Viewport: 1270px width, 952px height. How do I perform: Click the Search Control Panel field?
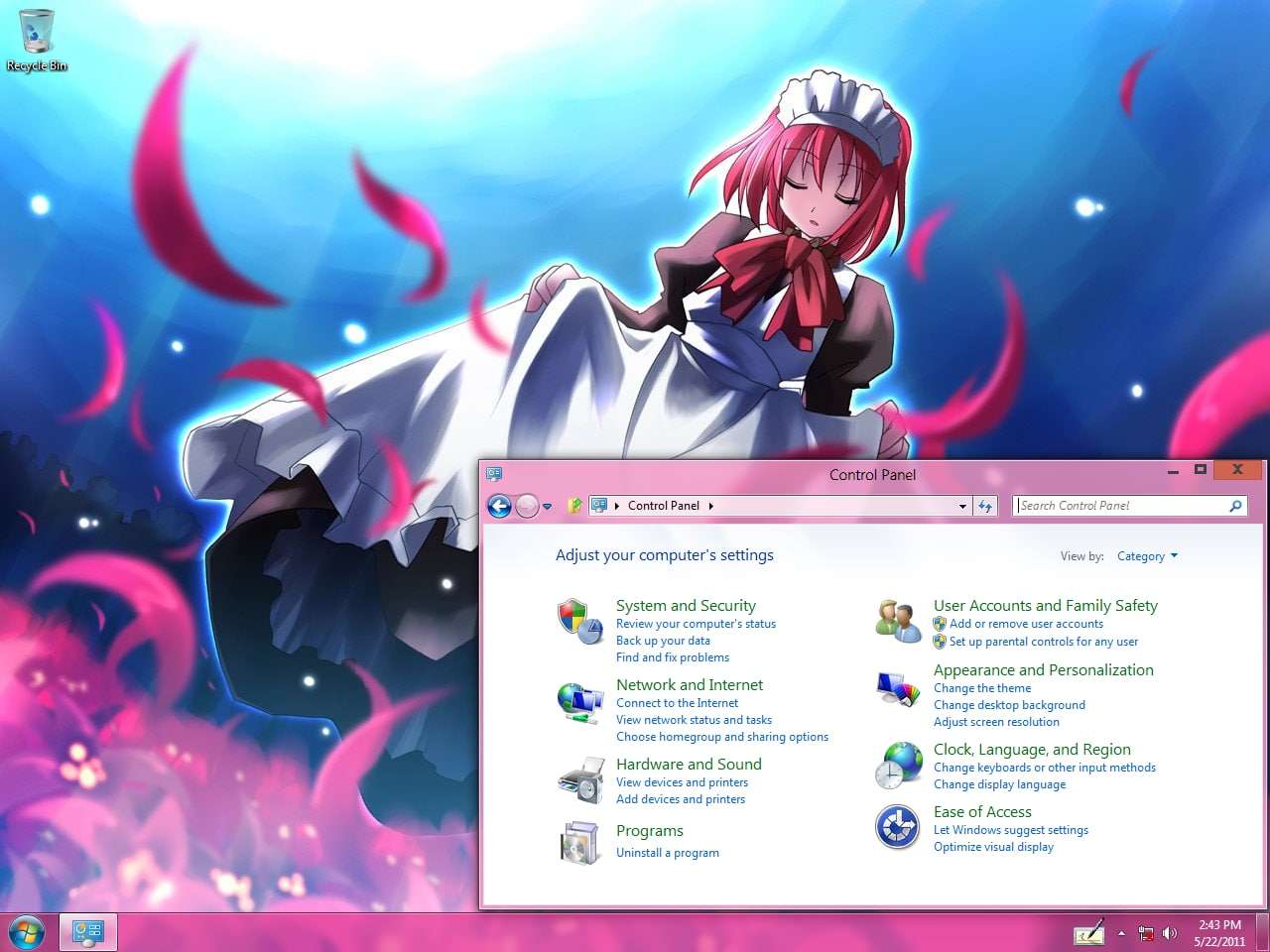(1121, 506)
